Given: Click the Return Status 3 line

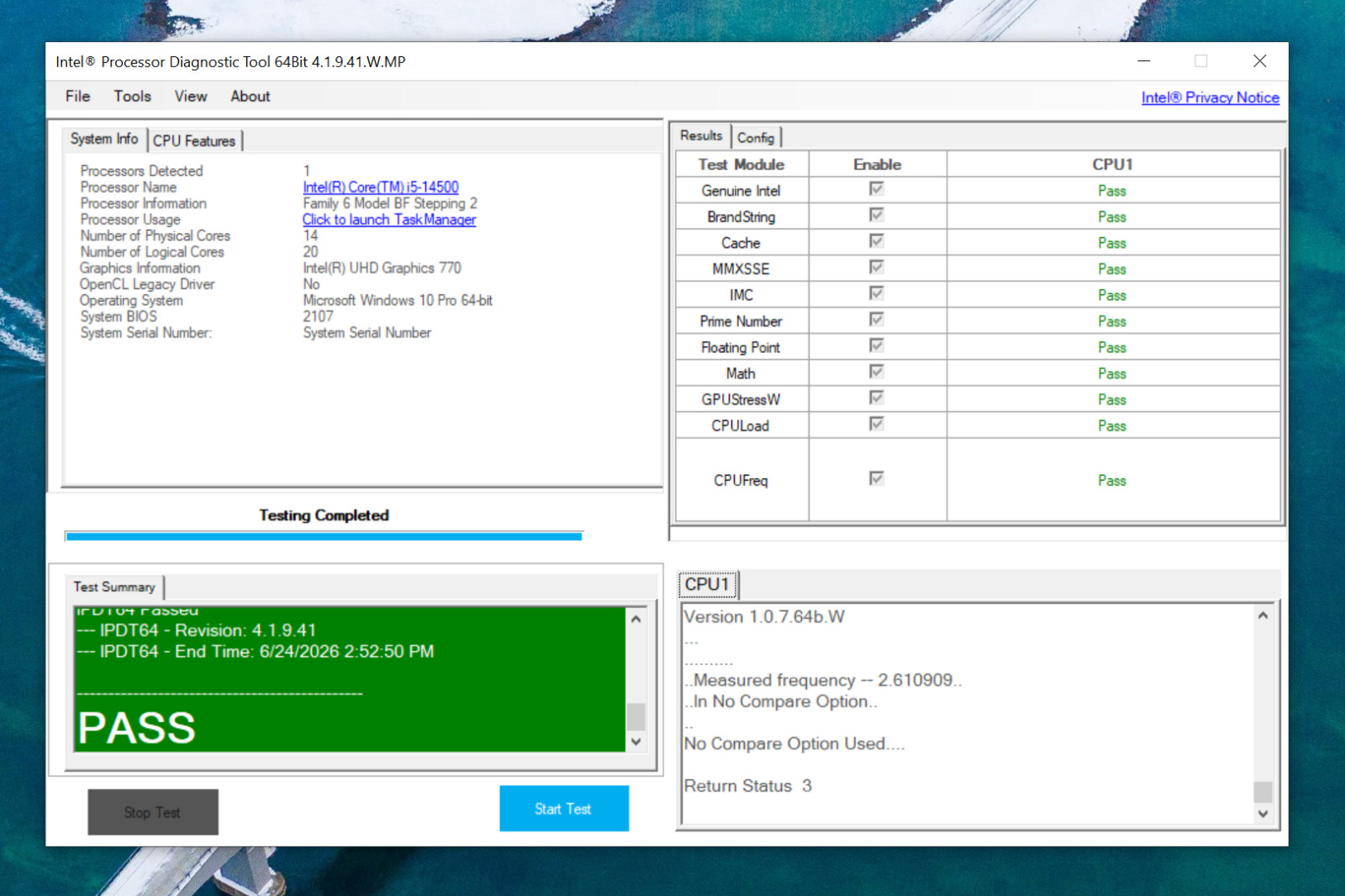Looking at the screenshot, I should click(748, 786).
